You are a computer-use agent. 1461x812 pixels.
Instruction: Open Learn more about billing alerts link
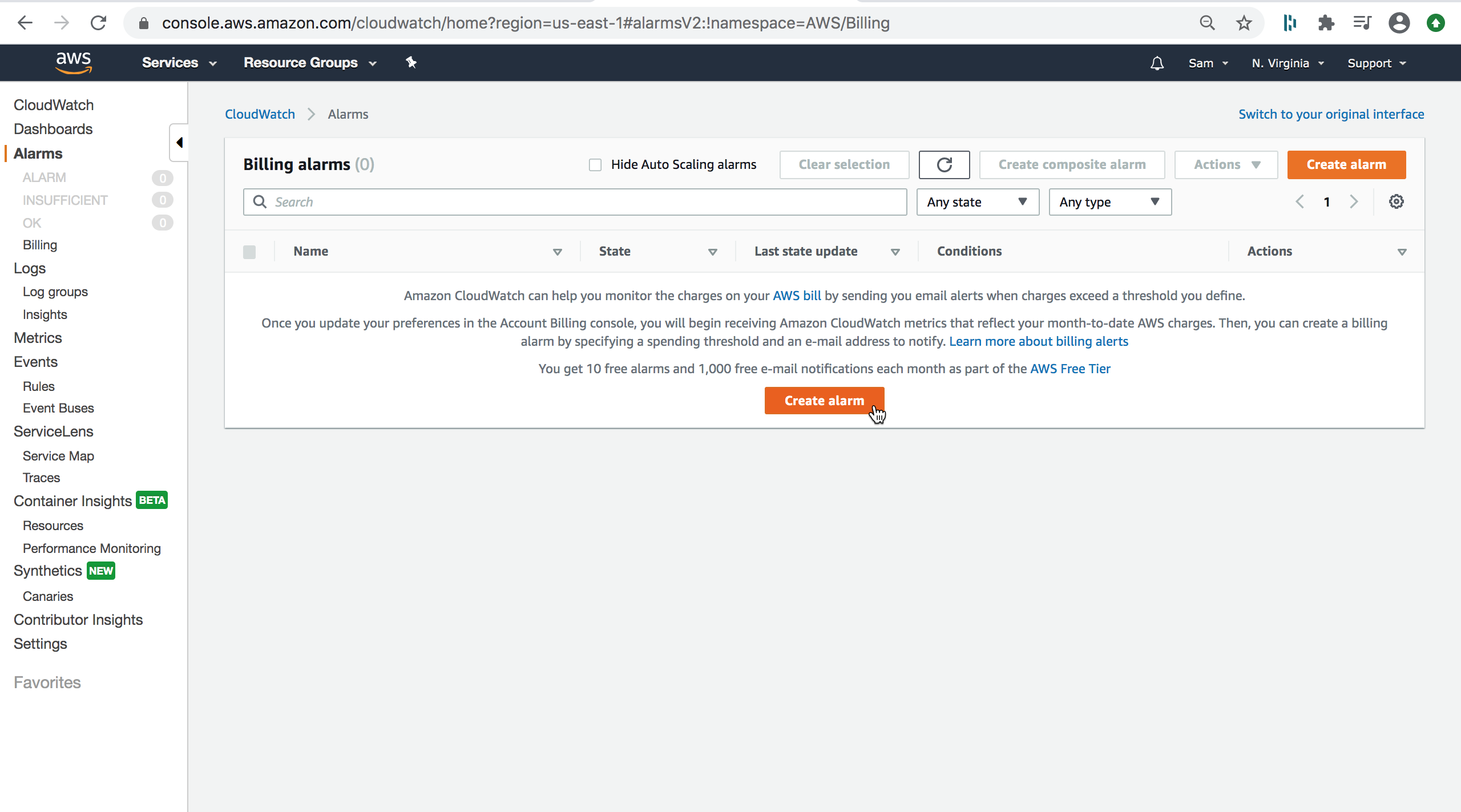pos(1039,341)
